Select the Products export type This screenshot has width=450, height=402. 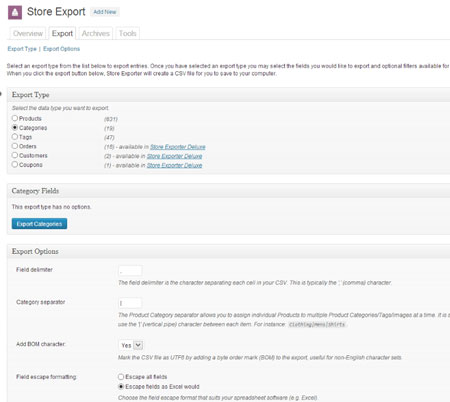[x=15, y=118]
